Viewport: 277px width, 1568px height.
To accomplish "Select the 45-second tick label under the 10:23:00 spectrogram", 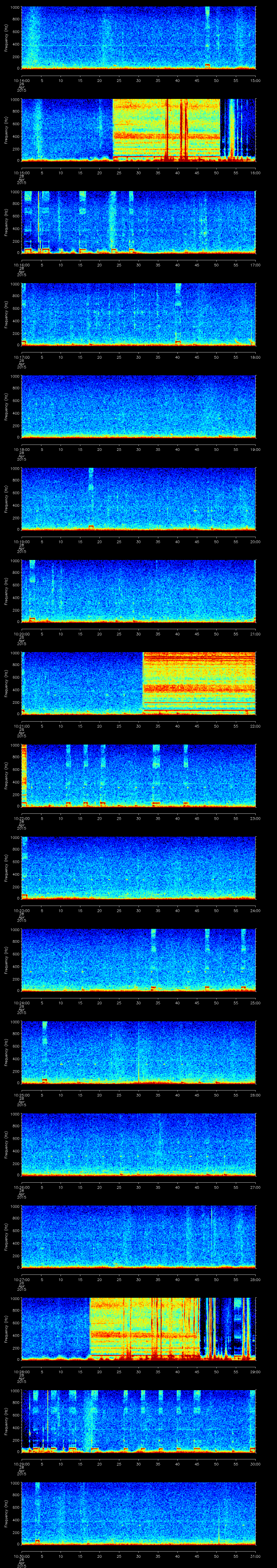I will pyautogui.click(x=197, y=910).
